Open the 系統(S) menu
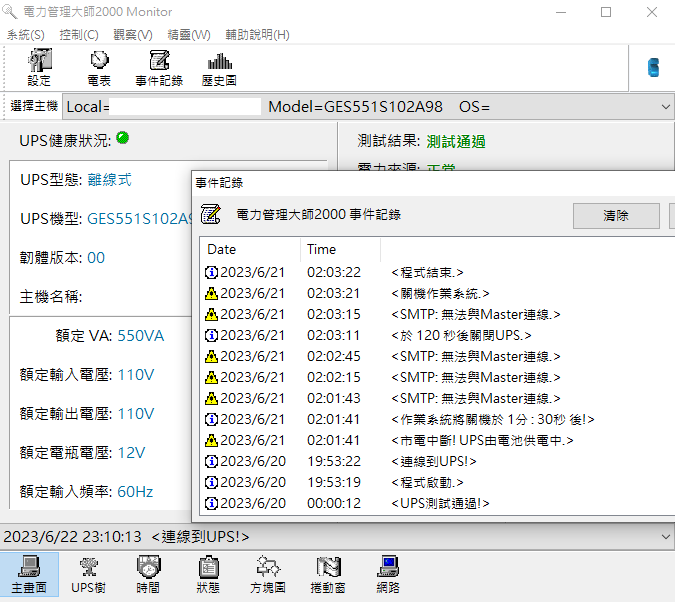 pos(25,35)
